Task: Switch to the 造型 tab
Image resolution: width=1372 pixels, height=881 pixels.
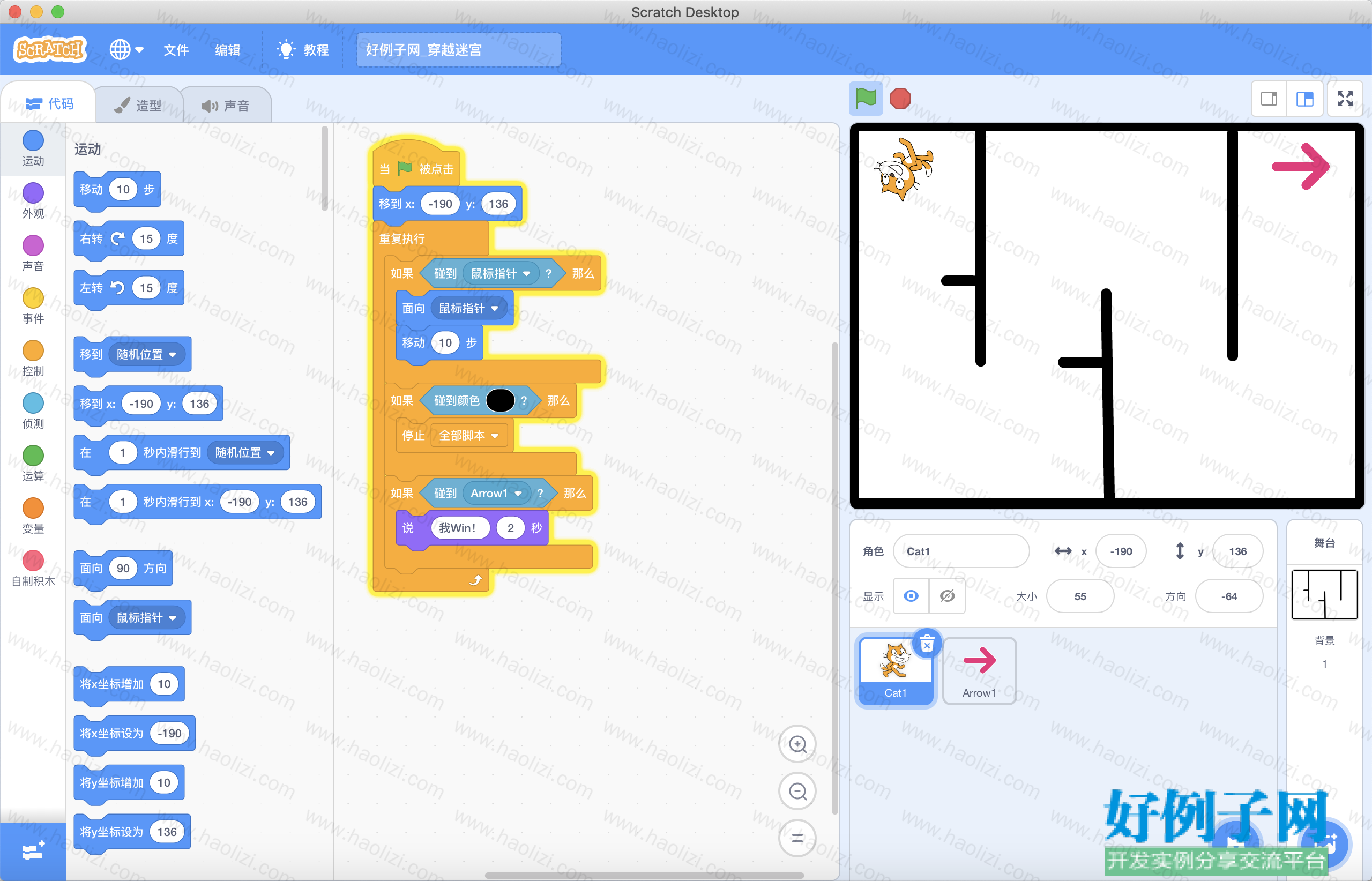Action: tap(138, 105)
